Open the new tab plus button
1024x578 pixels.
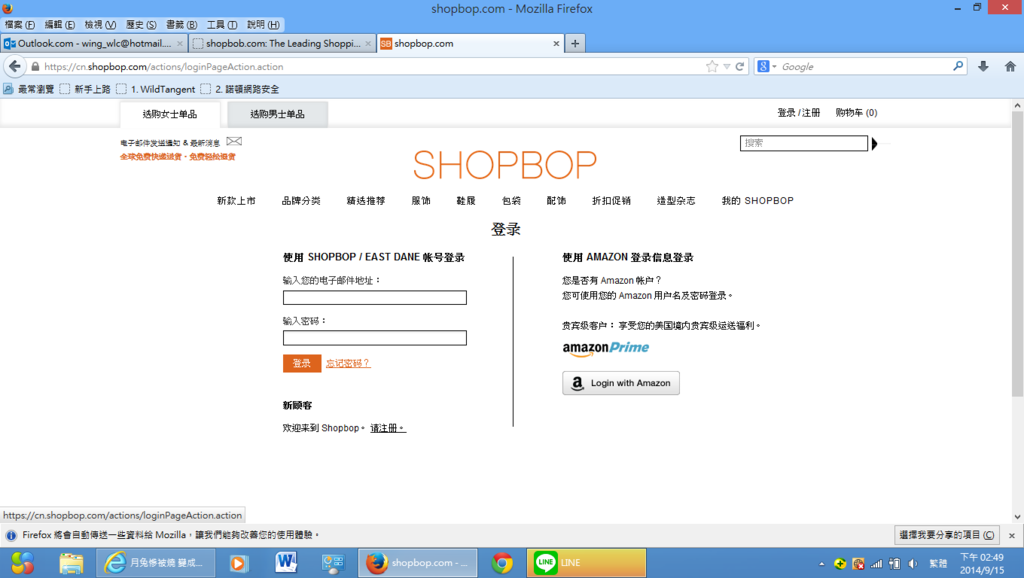[575, 43]
